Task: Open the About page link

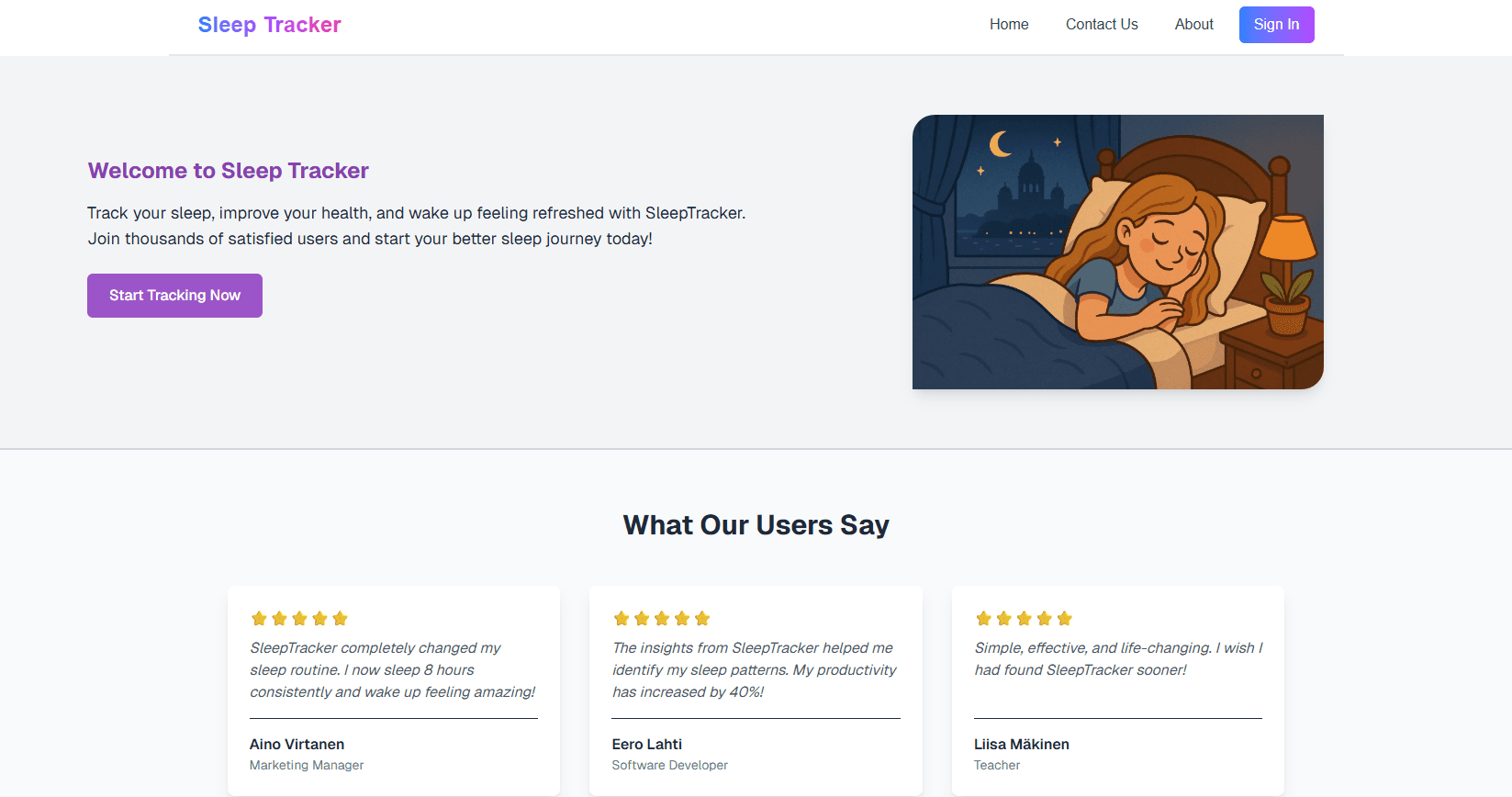Action: (x=1193, y=25)
